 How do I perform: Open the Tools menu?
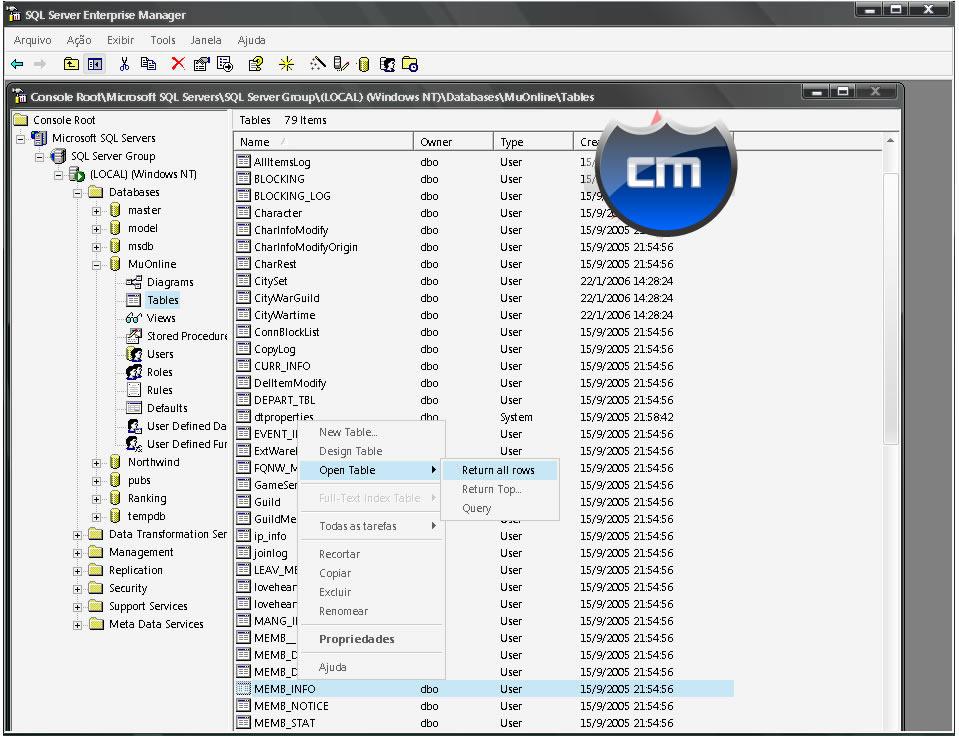point(163,40)
